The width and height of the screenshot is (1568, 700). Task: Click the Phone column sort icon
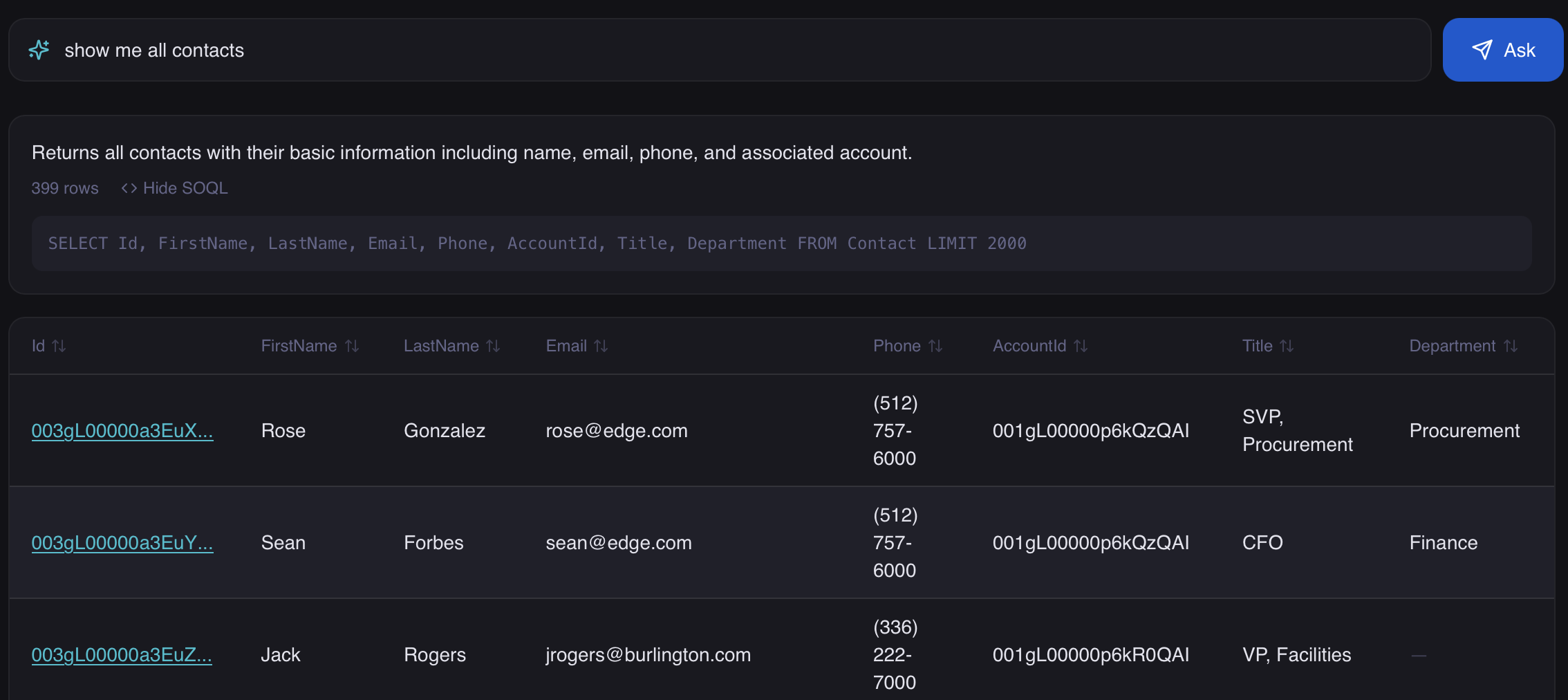(935, 346)
